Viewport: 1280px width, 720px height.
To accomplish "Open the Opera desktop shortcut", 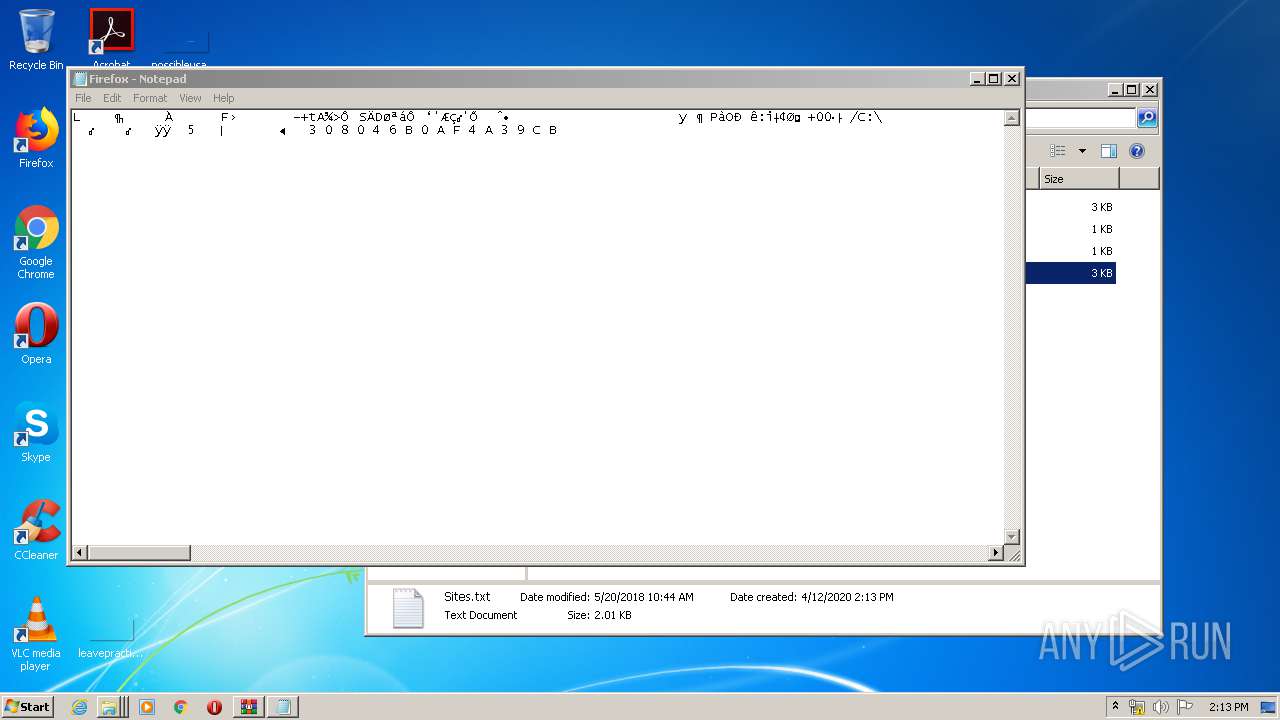I will pos(36,334).
